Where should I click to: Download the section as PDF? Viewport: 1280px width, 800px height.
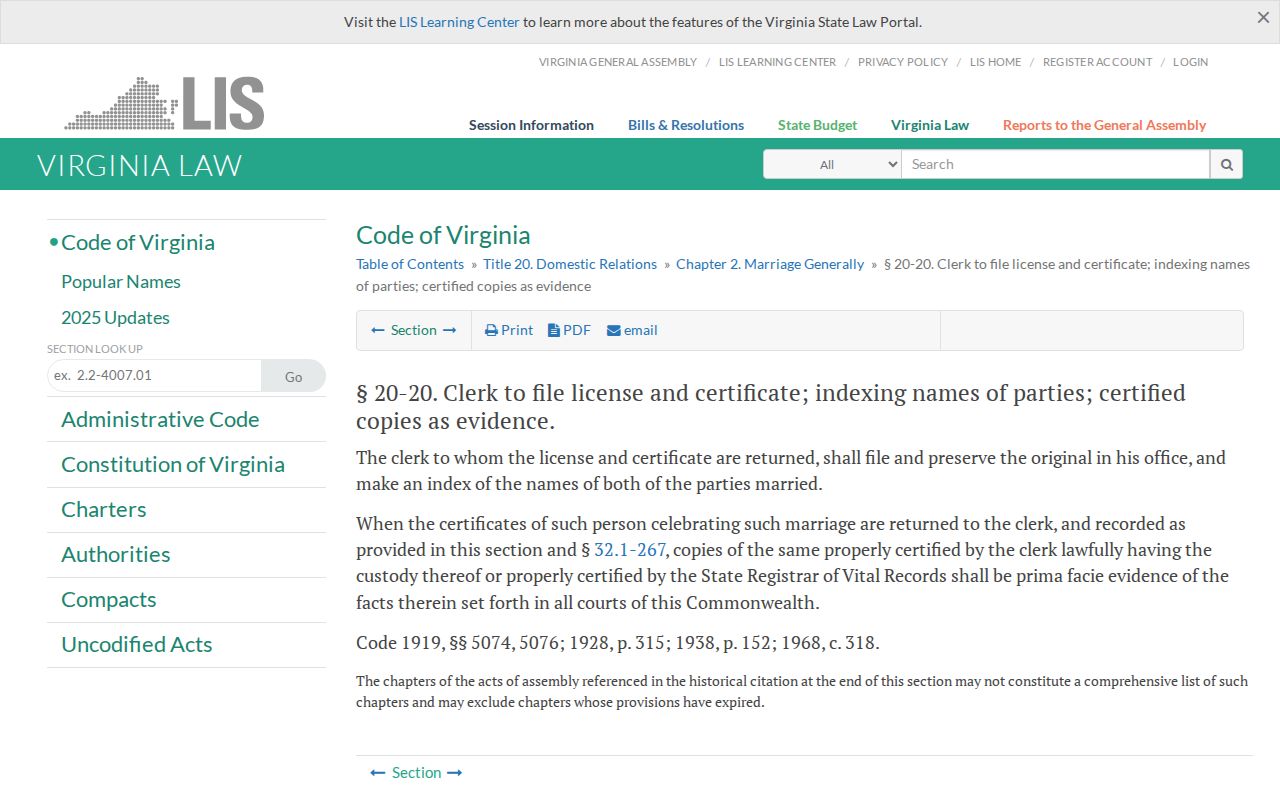[569, 330]
